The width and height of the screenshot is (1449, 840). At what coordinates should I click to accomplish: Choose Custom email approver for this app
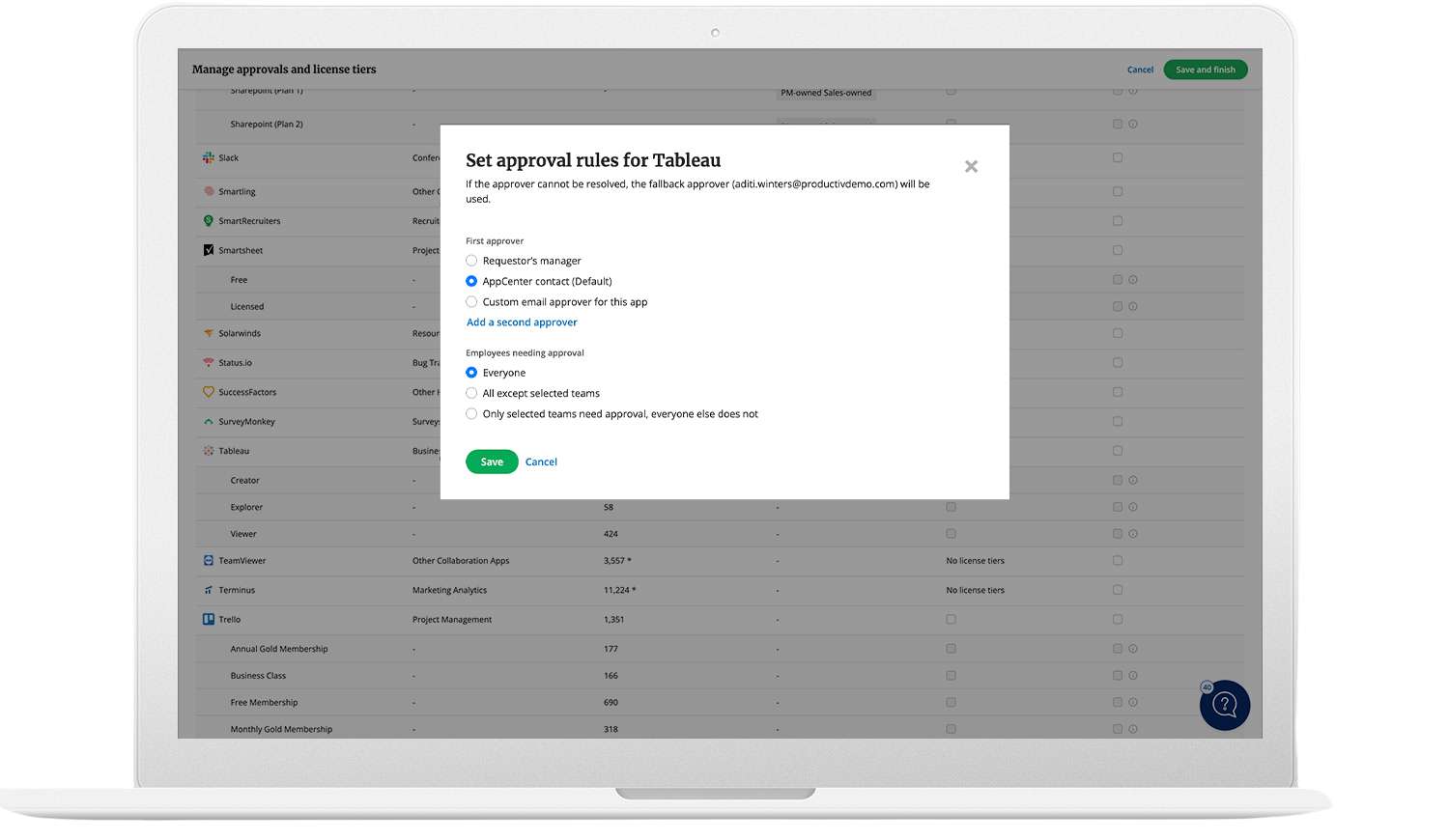coord(471,302)
